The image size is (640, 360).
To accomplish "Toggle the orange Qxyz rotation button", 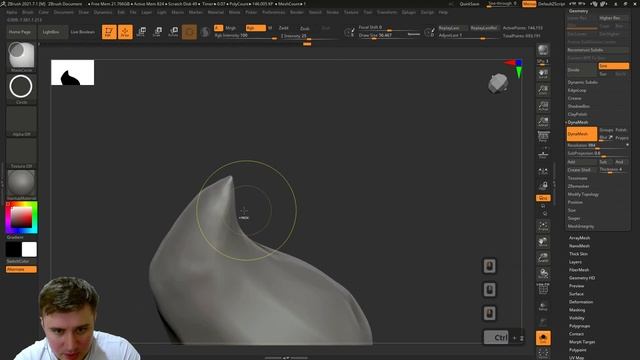I will (x=543, y=198).
